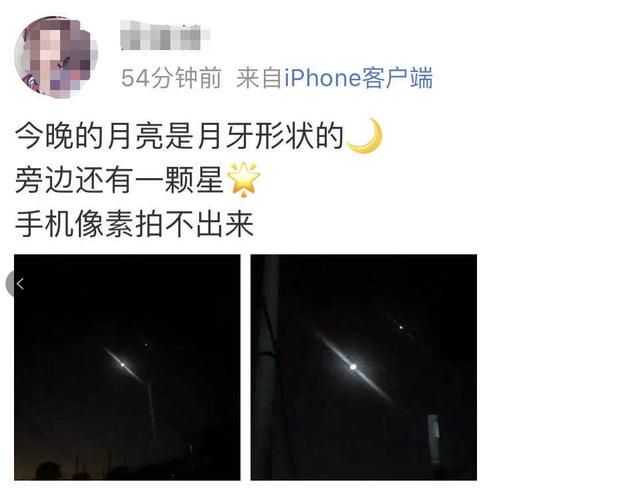Click the white building in the right photo
Image resolution: width=640 pixels, height=504 pixels.
(x=433, y=439)
